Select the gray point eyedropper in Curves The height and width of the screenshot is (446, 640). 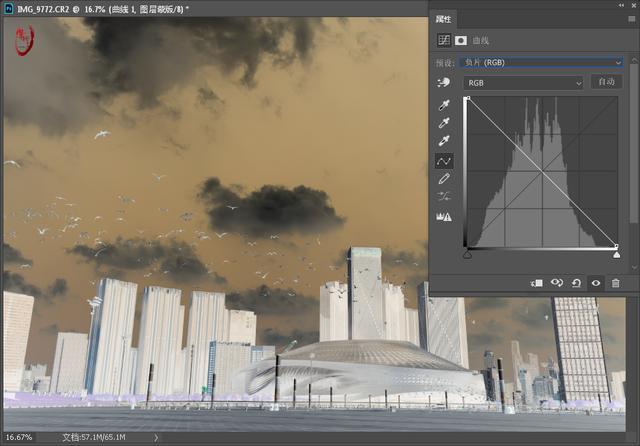(445, 123)
